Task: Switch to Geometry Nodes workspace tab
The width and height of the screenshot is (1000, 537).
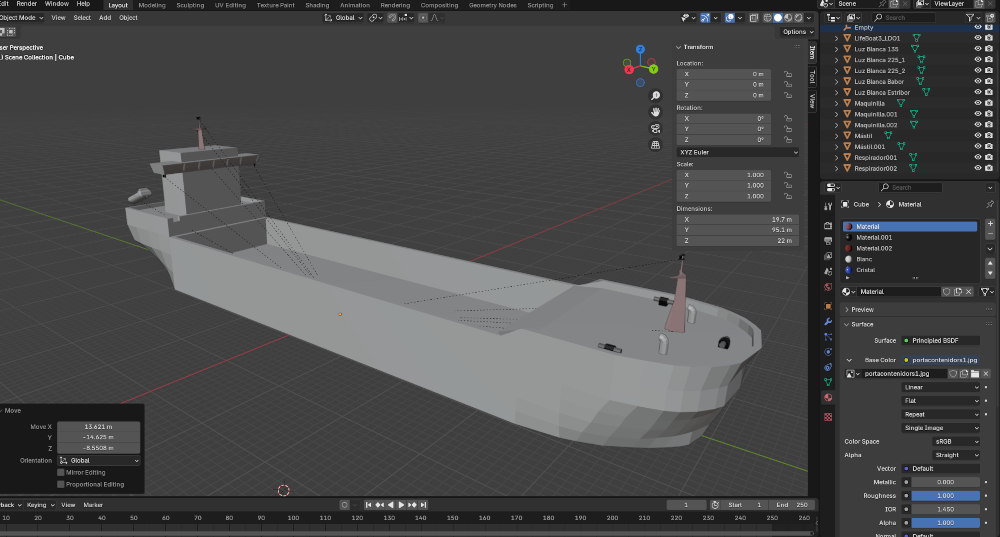Action: [x=492, y=5]
